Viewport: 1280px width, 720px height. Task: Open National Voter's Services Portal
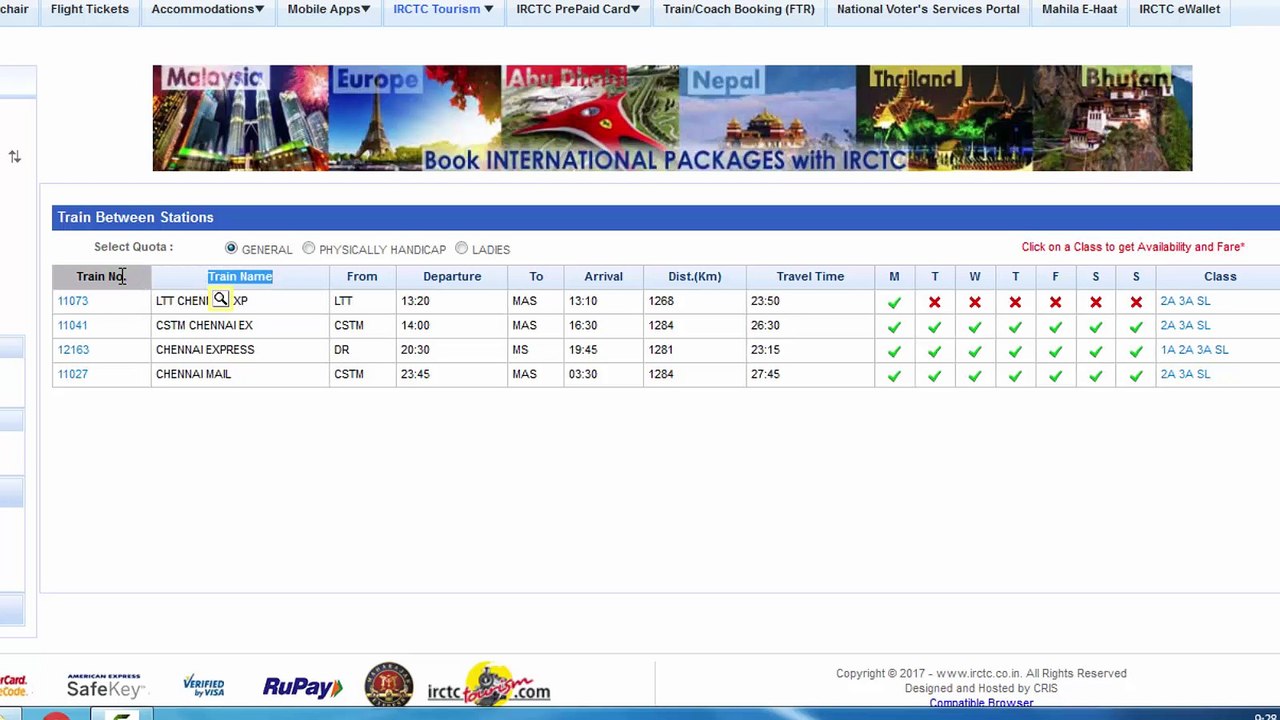928,9
